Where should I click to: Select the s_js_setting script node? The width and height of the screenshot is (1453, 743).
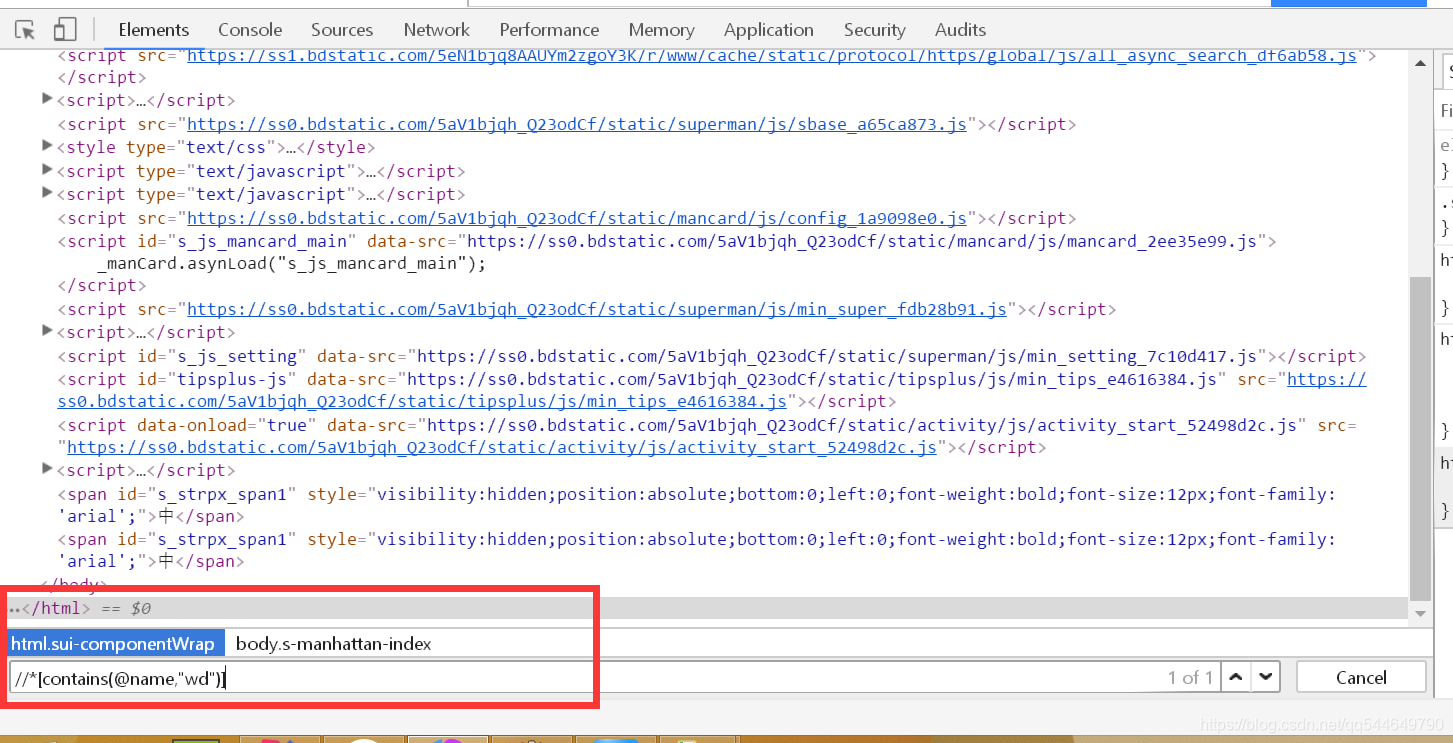pos(712,356)
